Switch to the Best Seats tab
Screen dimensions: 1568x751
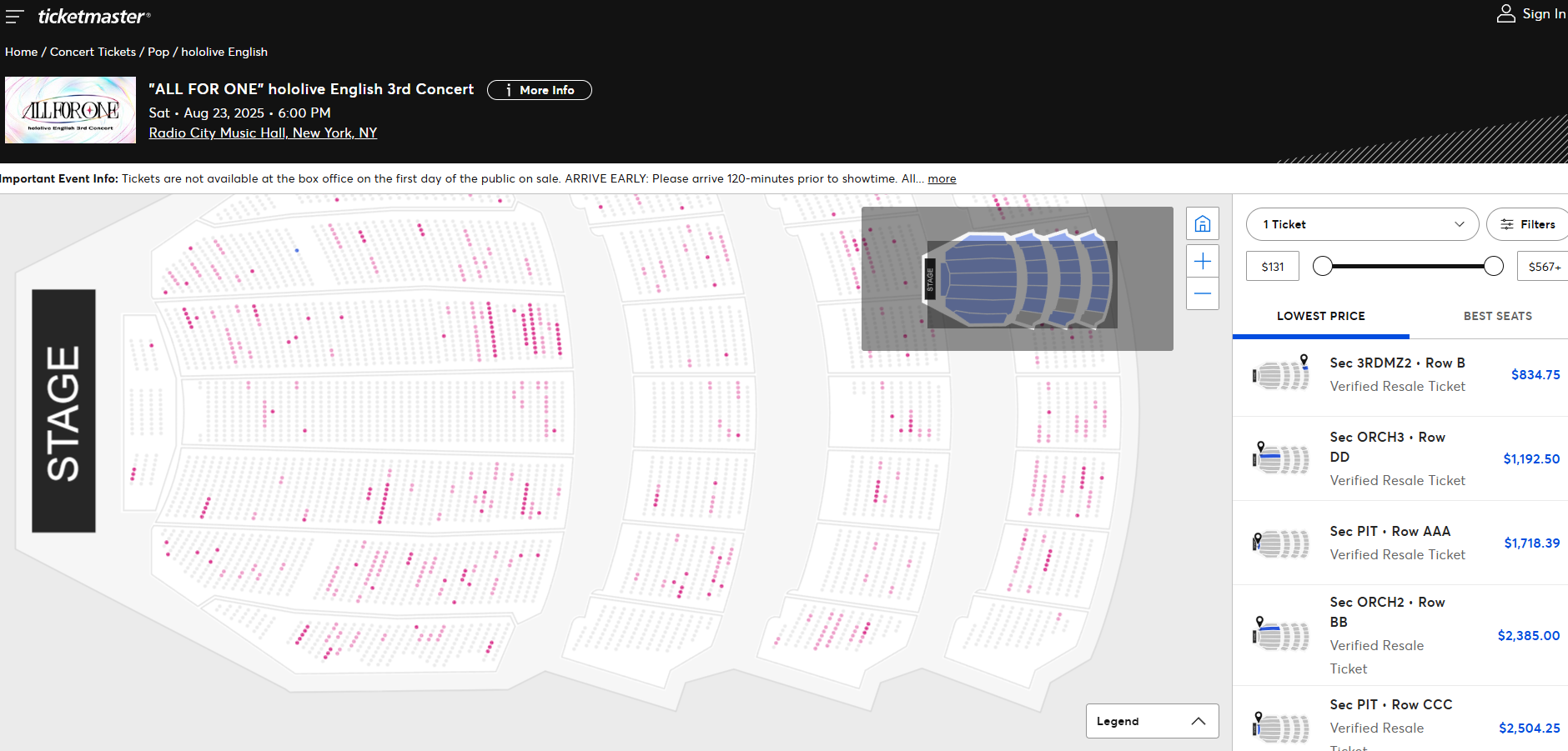point(1497,316)
